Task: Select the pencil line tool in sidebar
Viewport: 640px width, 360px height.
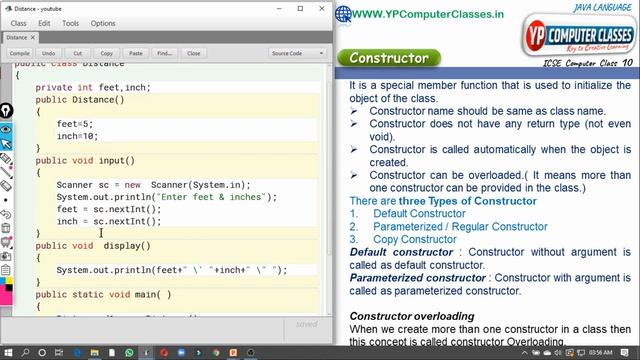Action: [6, 172]
